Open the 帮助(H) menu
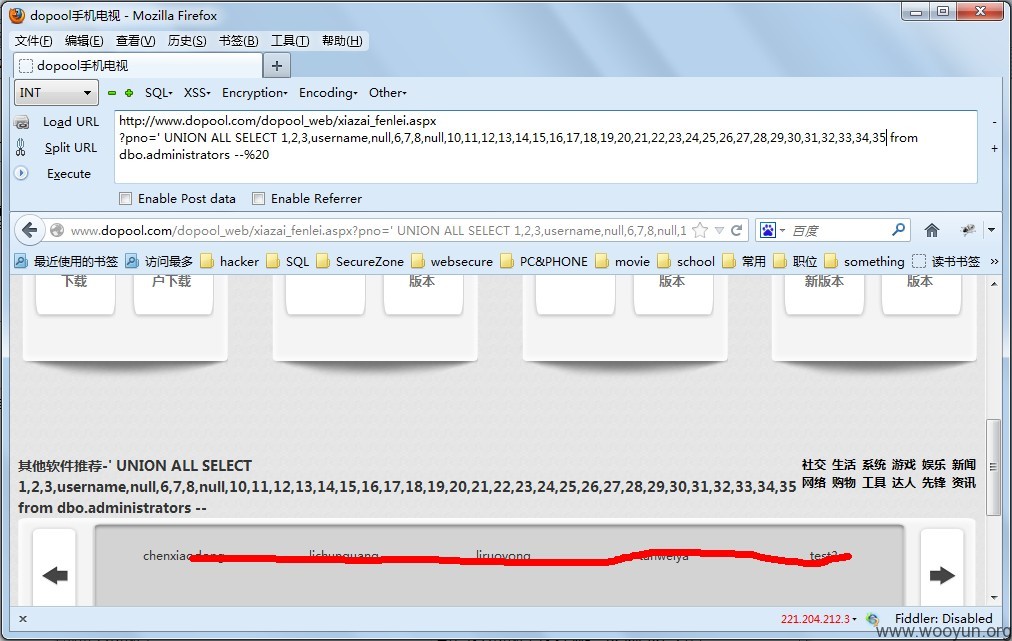 coord(342,41)
